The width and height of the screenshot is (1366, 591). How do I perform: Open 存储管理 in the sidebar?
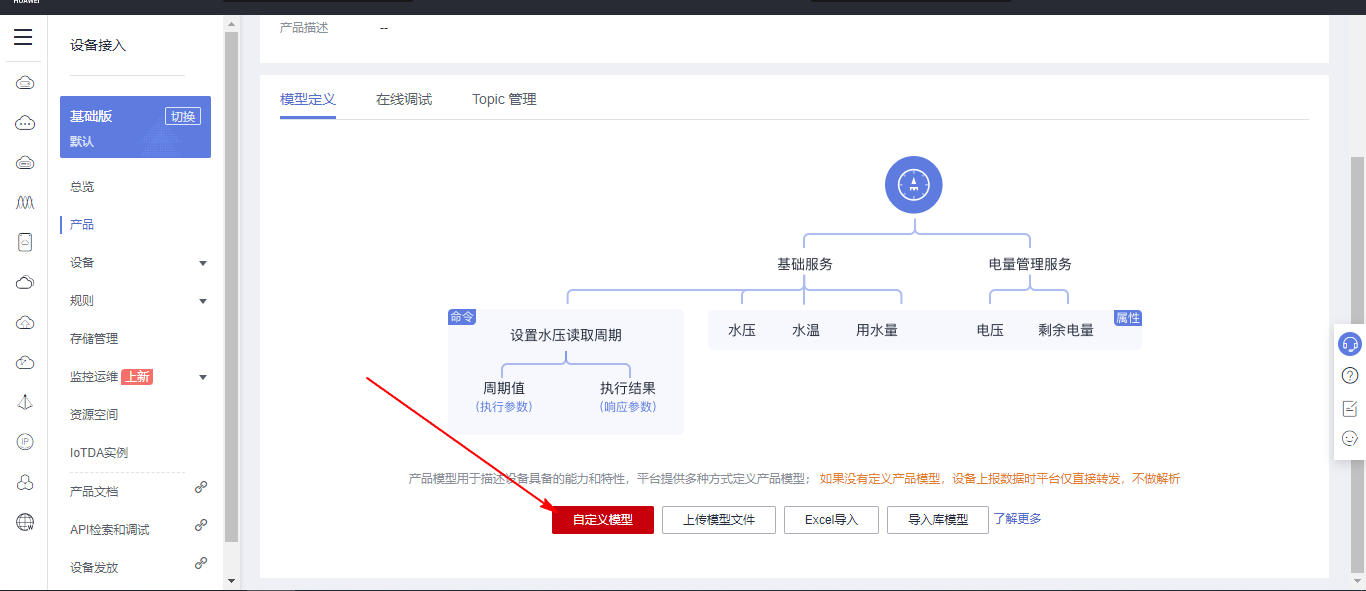94,339
